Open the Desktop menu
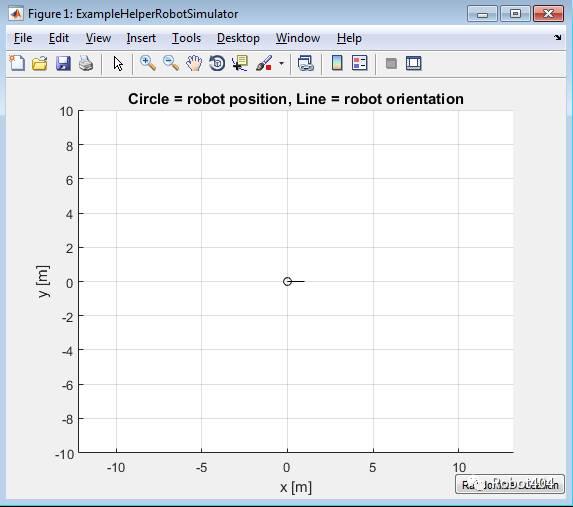The image size is (573, 507). tap(238, 38)
